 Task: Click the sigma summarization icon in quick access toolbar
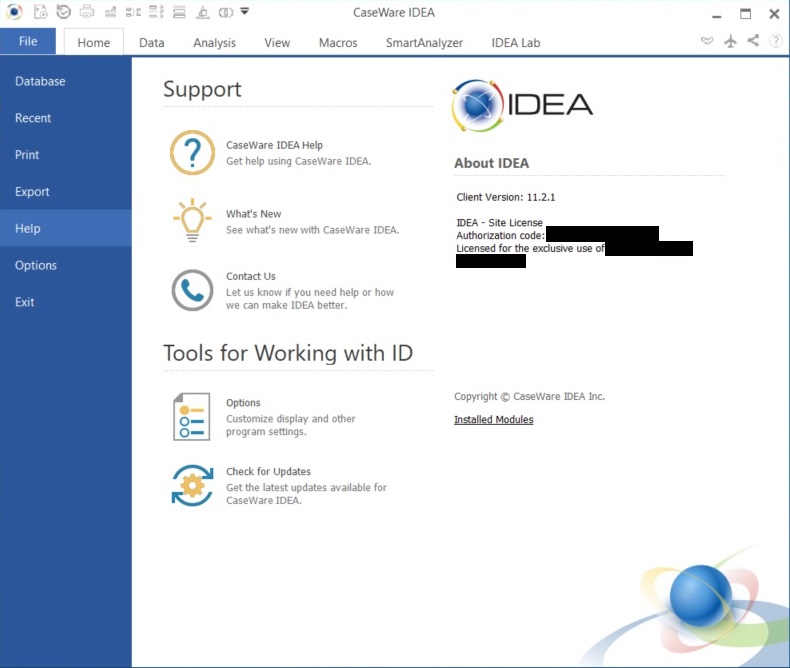click(133, 12)
